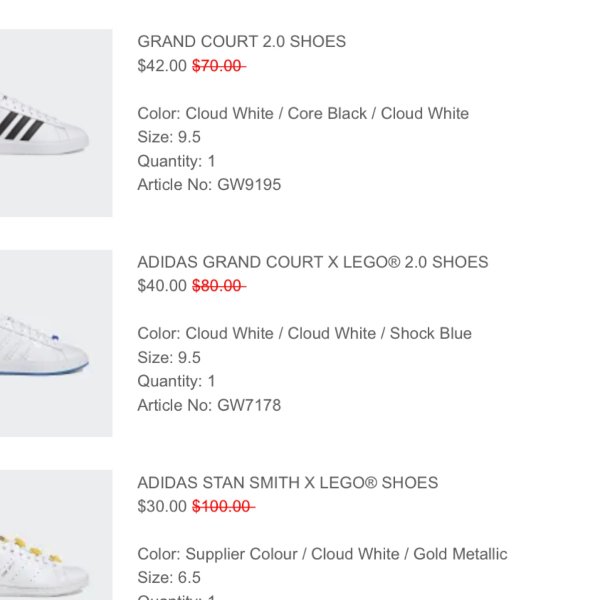Image resolution: width=600 pixels, height=600 pixels.
Task: Click the GRAND COURT 2.0 SHOES title
Action: tap(241, 41)
